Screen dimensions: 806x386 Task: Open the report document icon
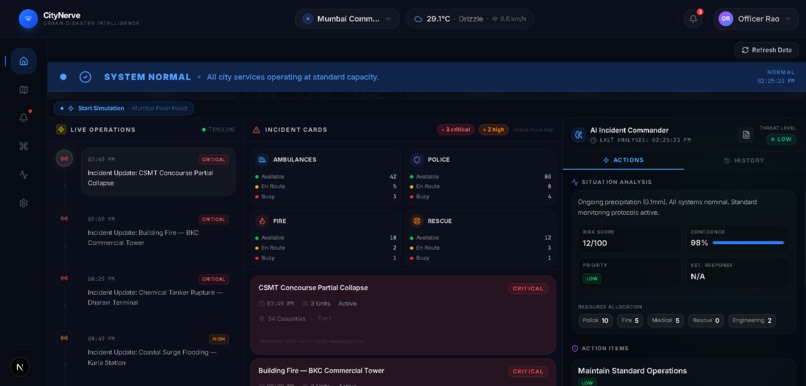(746, 135)
